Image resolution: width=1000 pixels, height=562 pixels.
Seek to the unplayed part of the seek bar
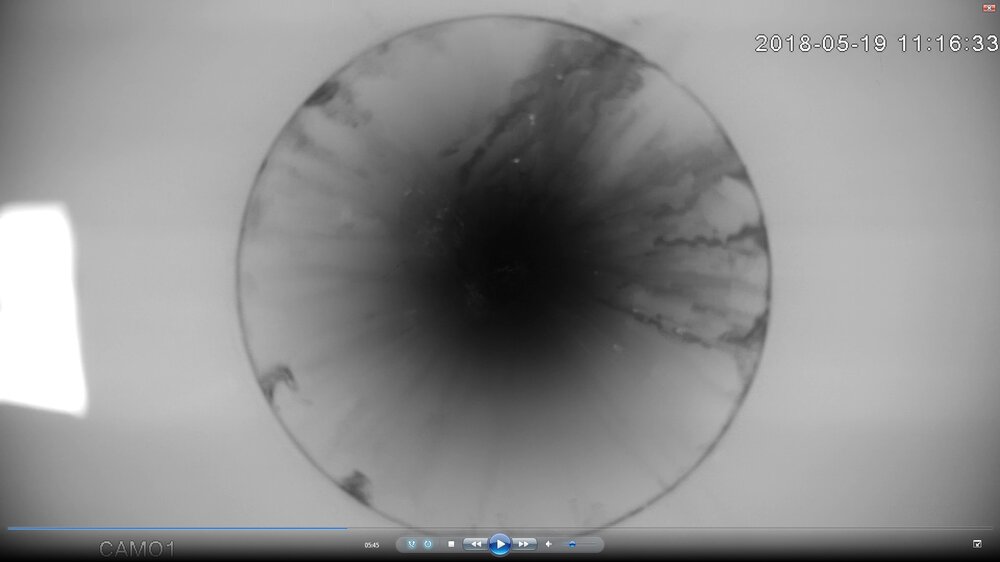(650, 528)
